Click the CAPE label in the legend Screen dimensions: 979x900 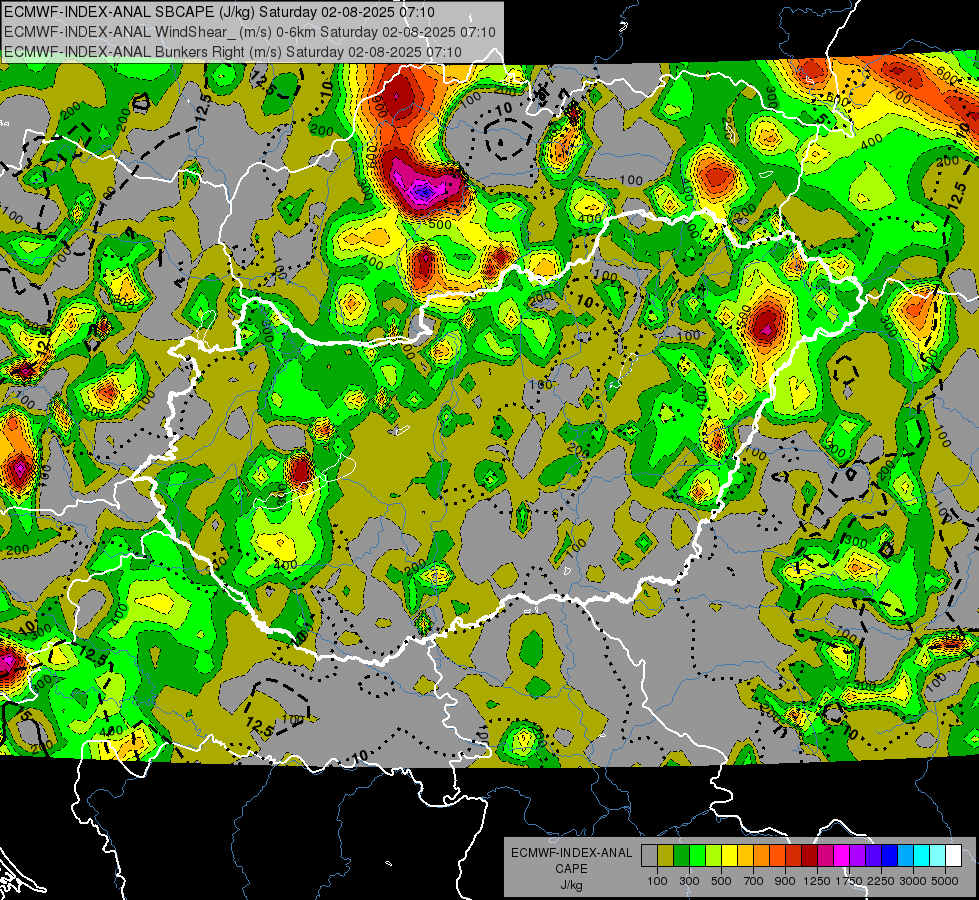[571, 869]
